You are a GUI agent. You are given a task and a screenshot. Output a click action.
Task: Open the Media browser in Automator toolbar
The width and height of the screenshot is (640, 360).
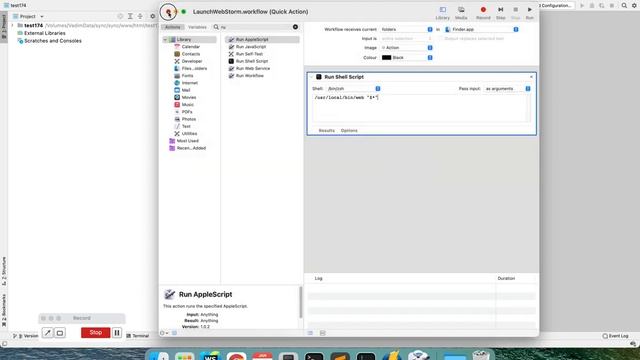461,13
